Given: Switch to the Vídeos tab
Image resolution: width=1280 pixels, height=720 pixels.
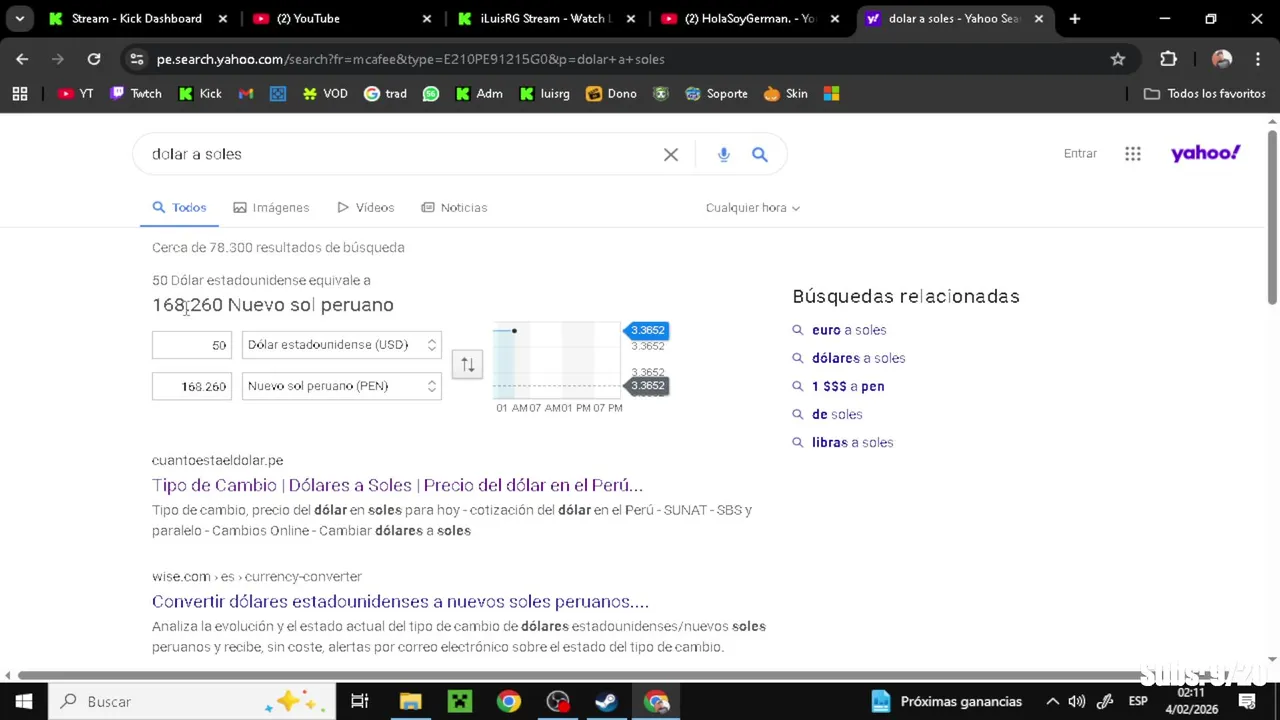Looking at the screenshot, I should tap(366, 208).
